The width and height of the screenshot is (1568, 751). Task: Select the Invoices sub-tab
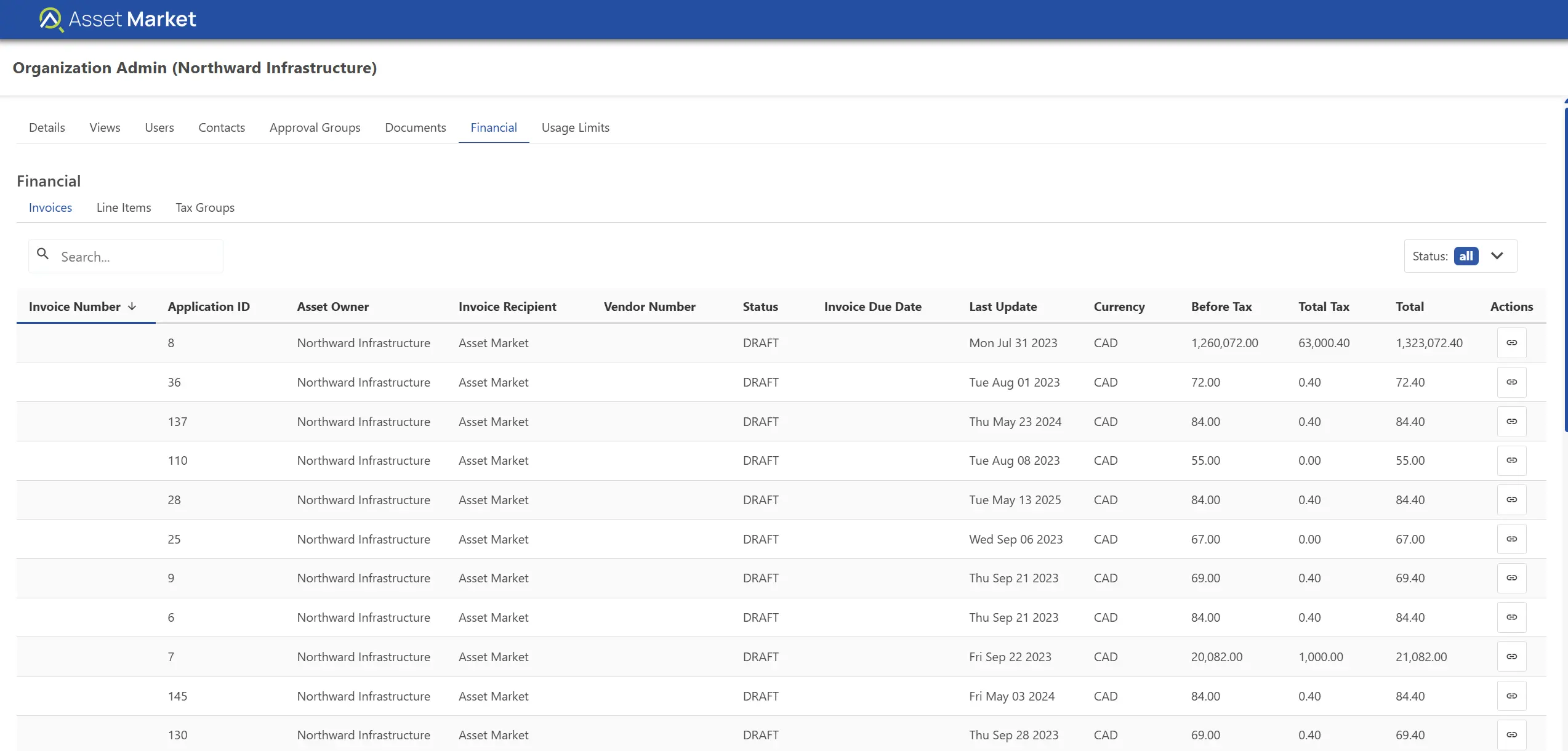(x=50, y=207)
